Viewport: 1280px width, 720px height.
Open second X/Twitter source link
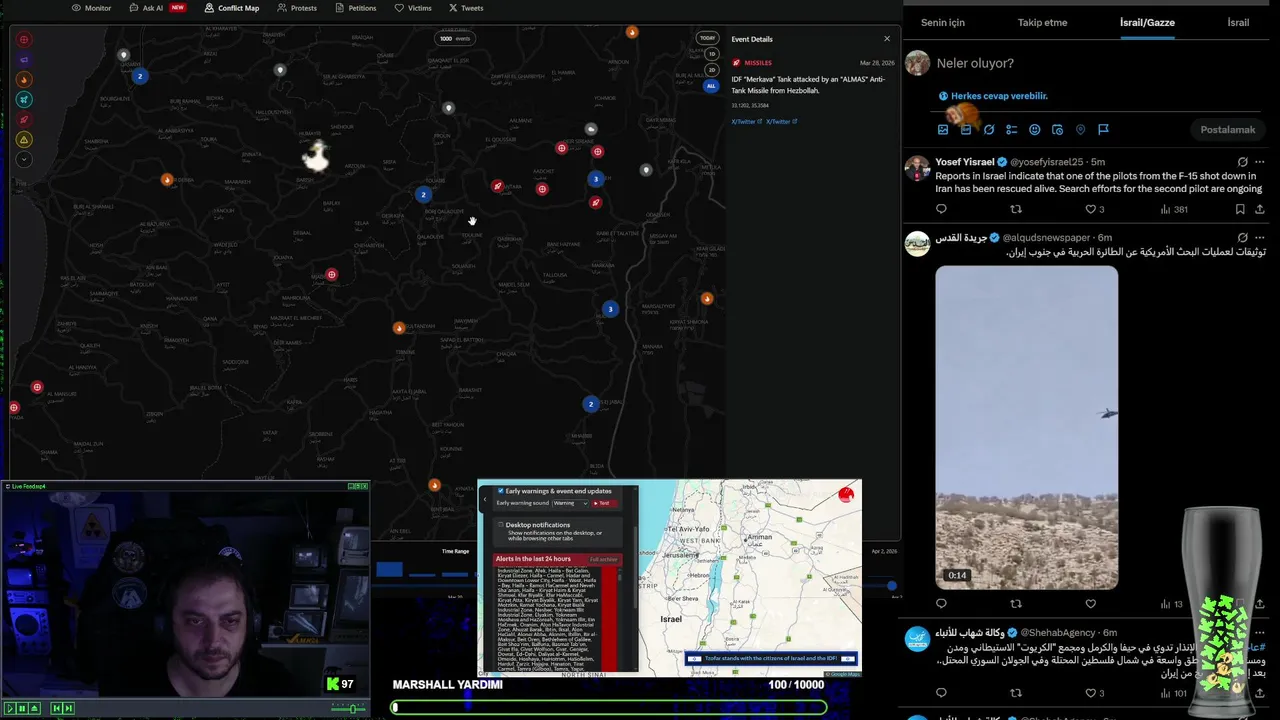click(782, 122)
